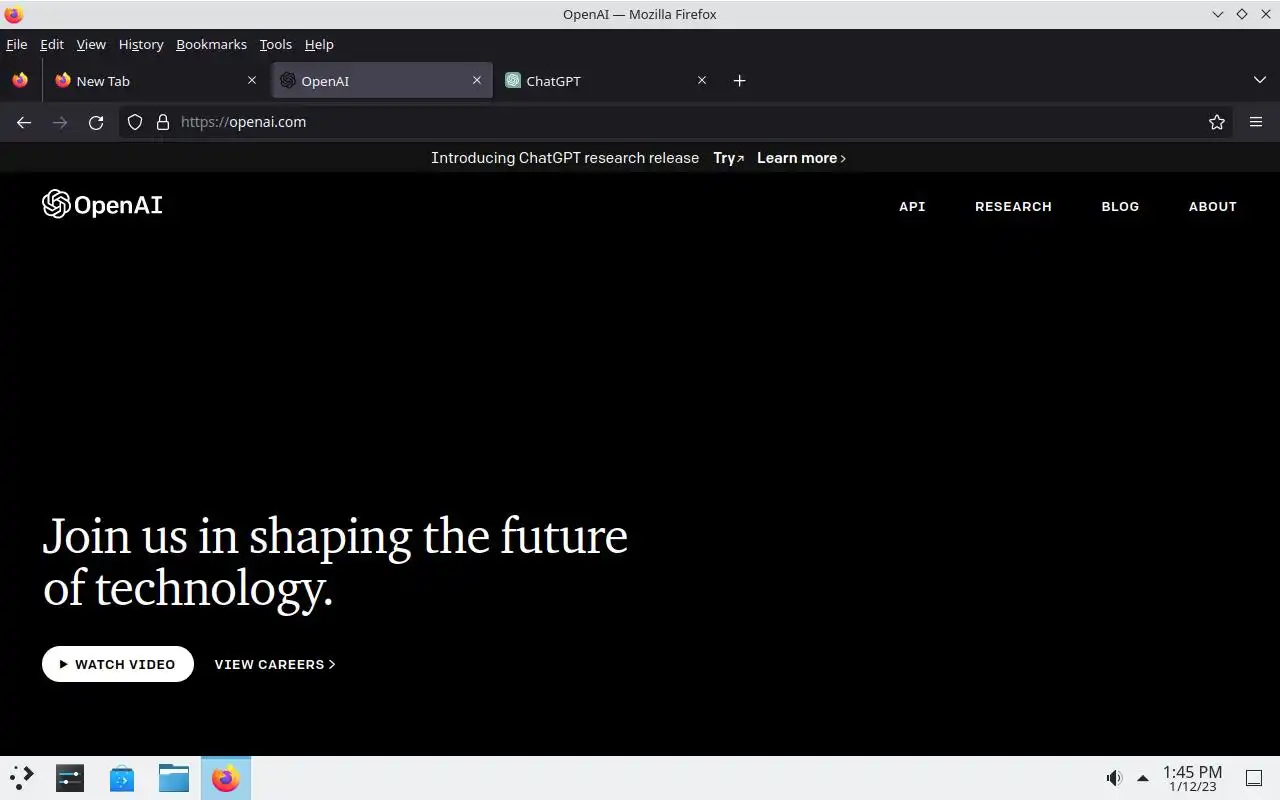Open the API navigation link
The width and height of the screenshot is (1280, 800).
click(912, 206)
